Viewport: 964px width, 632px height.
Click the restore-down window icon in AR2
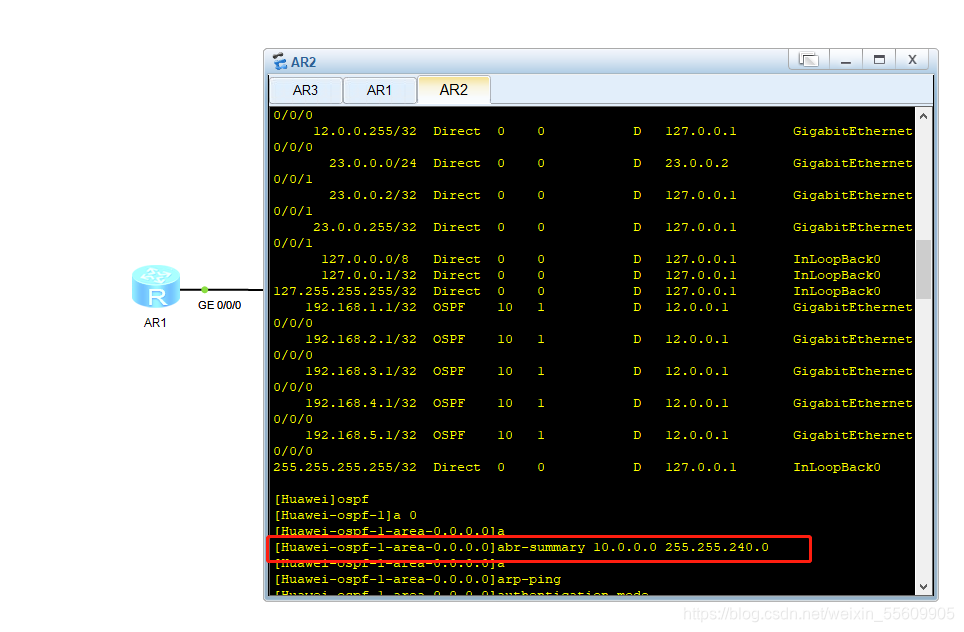pyautogui.click(x=809, y=60)
